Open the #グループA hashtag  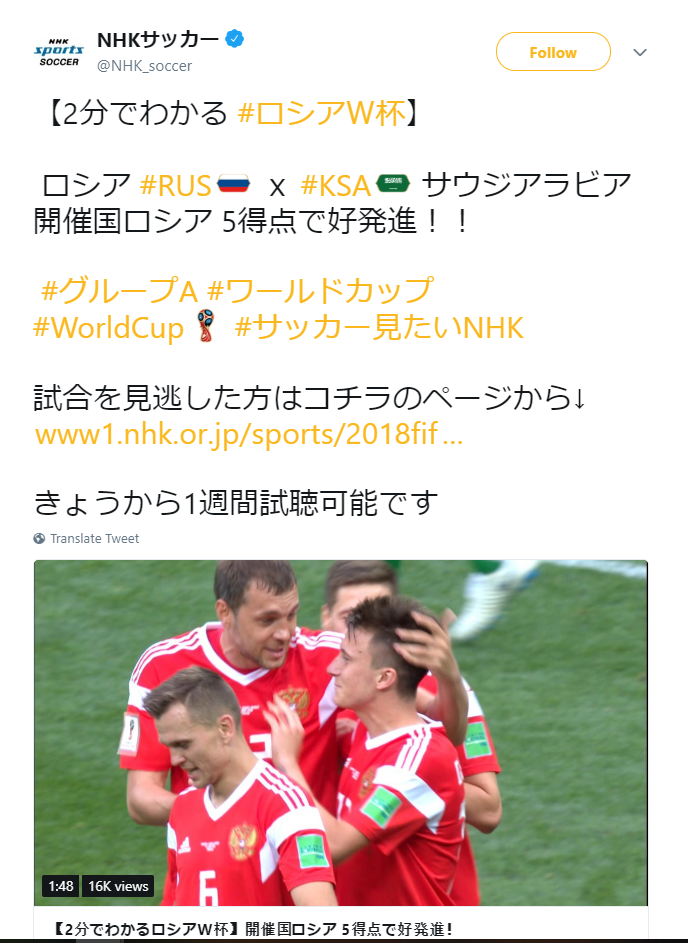119,290
